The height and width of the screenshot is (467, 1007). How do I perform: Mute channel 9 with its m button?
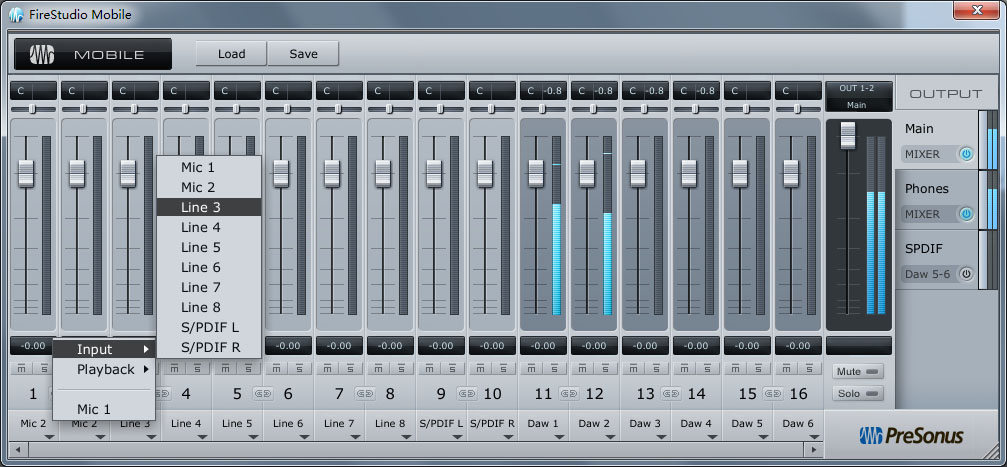(430, 369)
